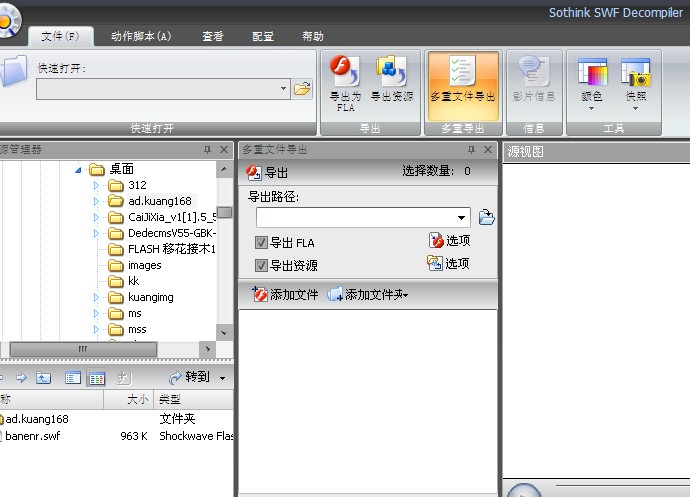Switch to details view icon

[x=96, y=378]
